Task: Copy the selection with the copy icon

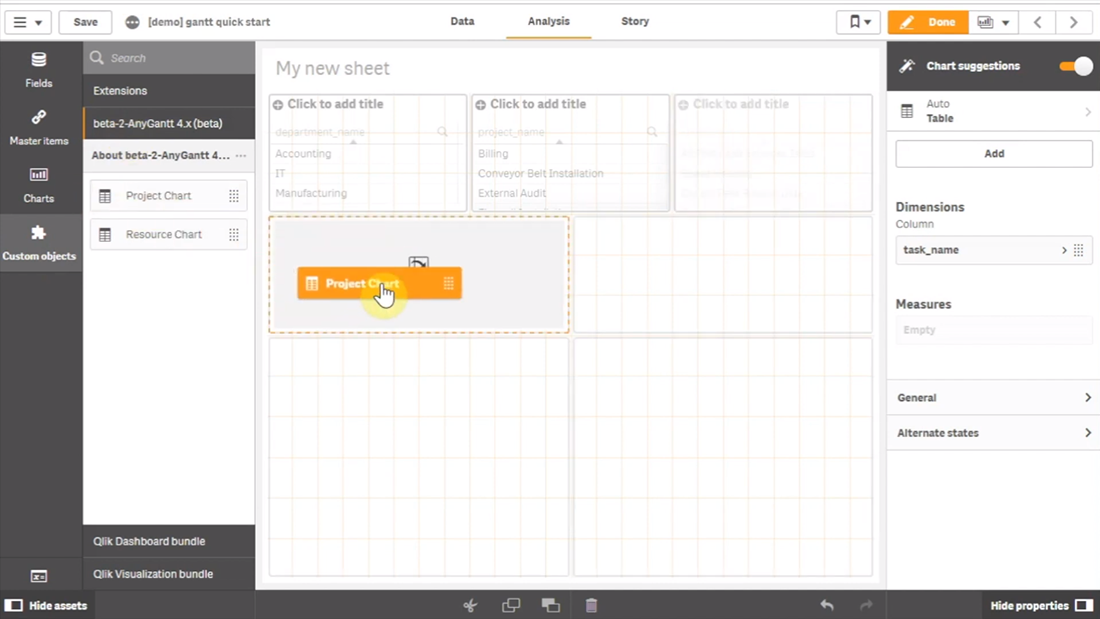Action: [510, 605]
